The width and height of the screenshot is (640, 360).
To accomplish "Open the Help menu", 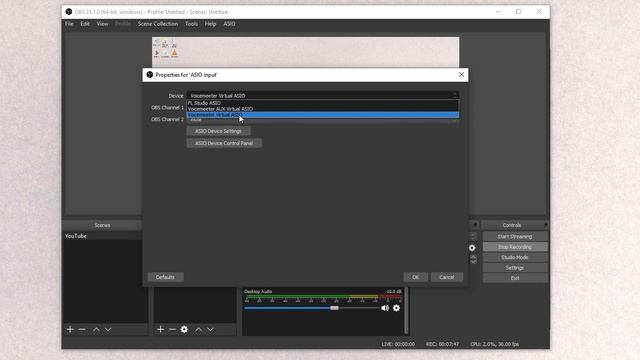I will 211,24.
